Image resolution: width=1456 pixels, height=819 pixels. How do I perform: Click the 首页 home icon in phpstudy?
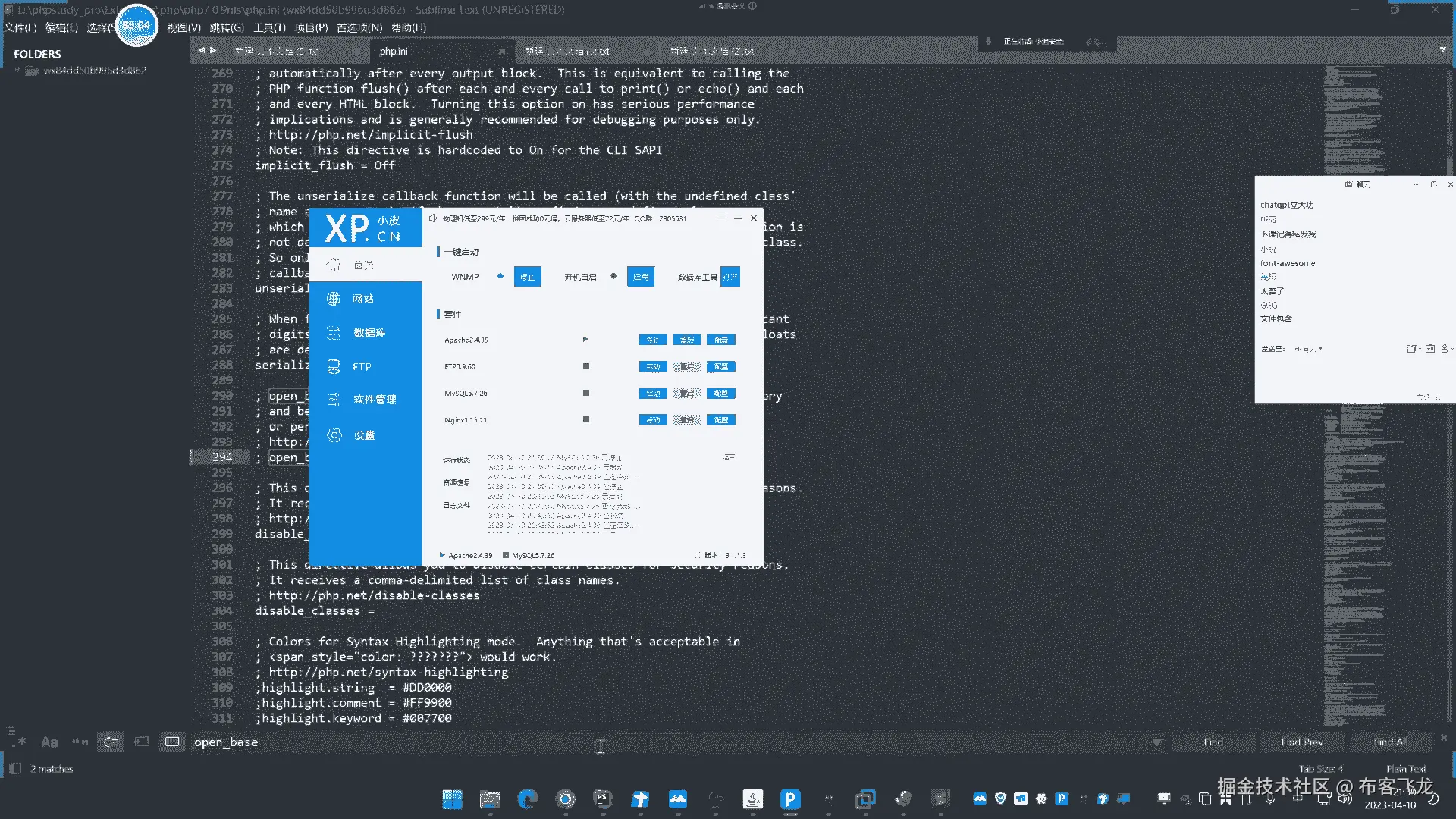coord(334,265)
